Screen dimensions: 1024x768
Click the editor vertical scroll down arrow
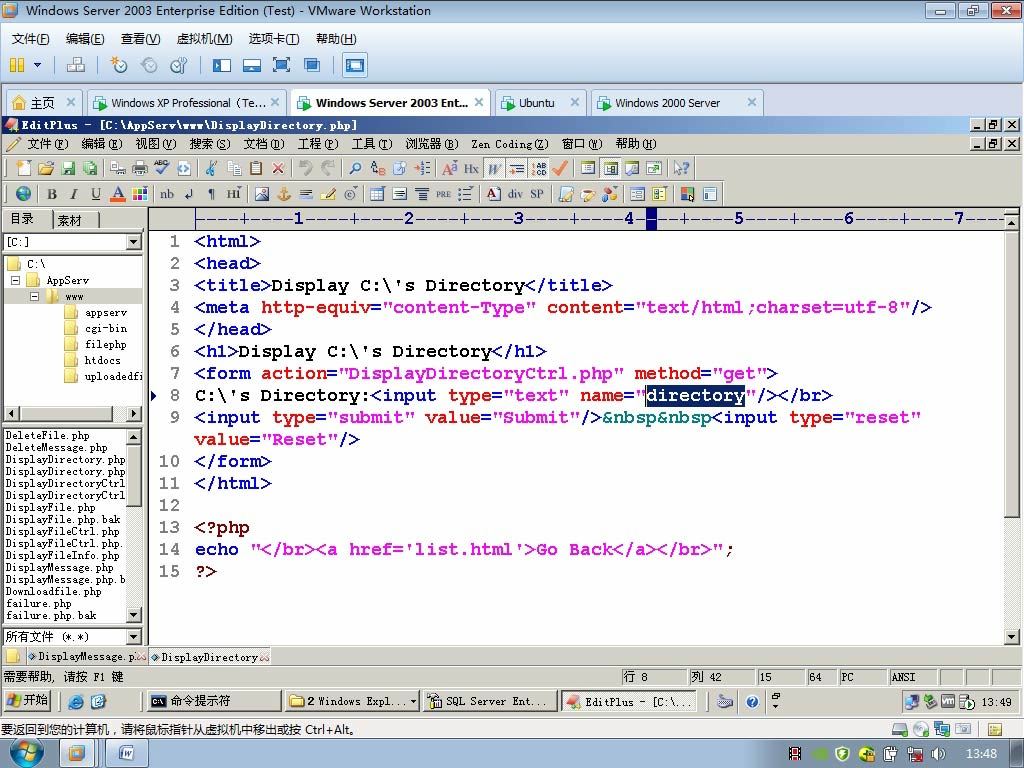(x=1012, y=637)
